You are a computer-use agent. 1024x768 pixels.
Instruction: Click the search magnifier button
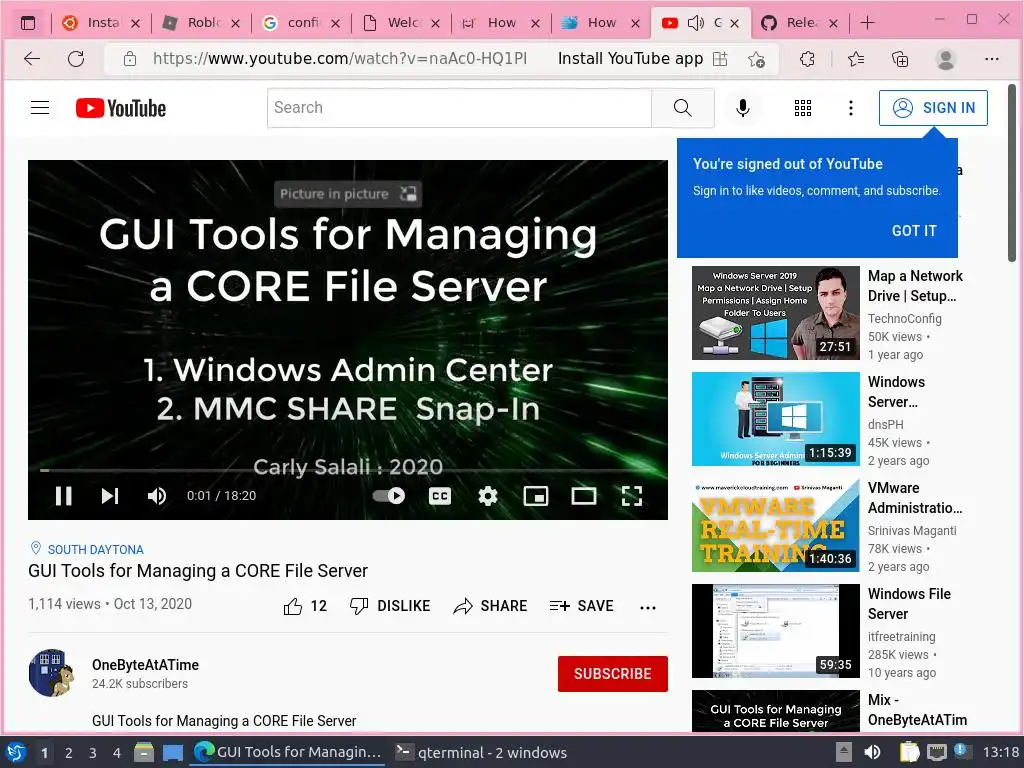point(682,108)
